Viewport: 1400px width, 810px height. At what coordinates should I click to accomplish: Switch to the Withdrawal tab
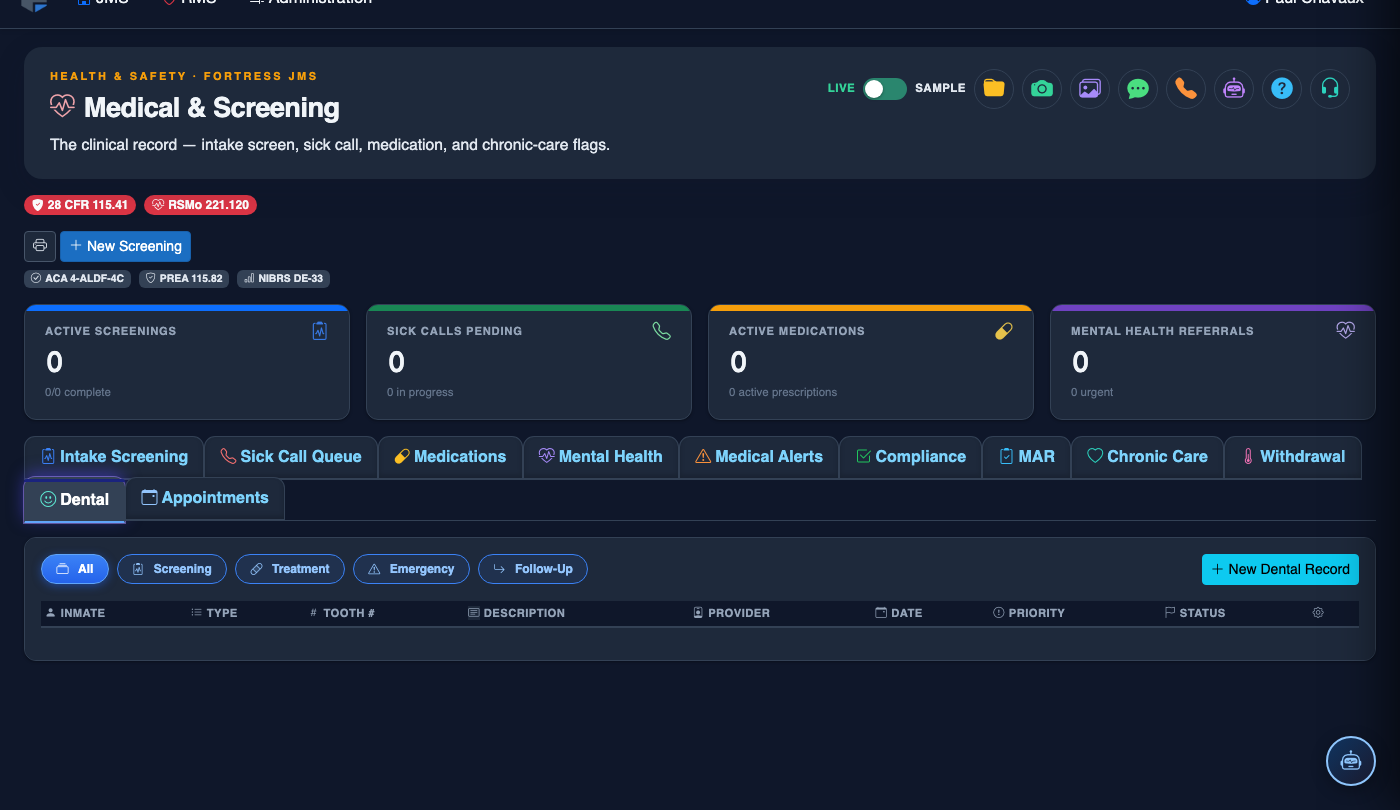tap(1293, 457)
